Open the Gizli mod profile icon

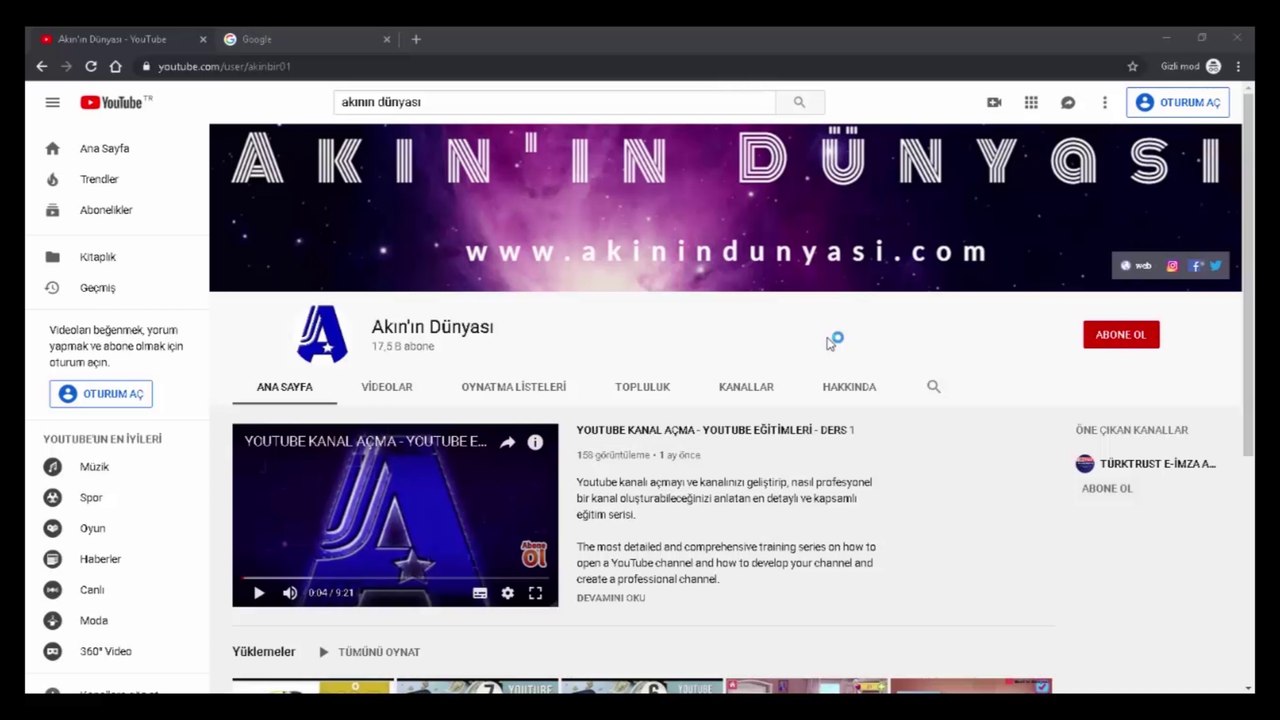click(1213, 66)
